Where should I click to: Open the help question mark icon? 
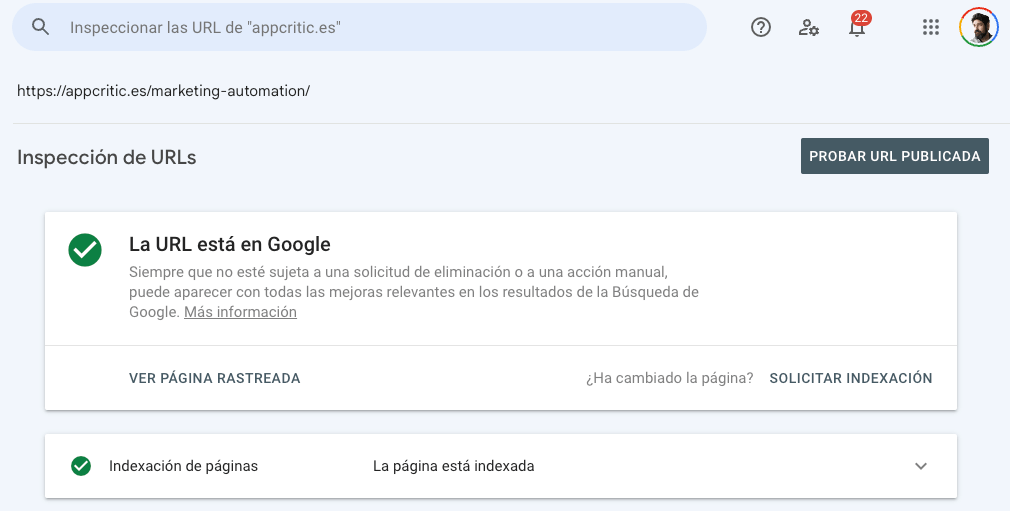point(761,27)
